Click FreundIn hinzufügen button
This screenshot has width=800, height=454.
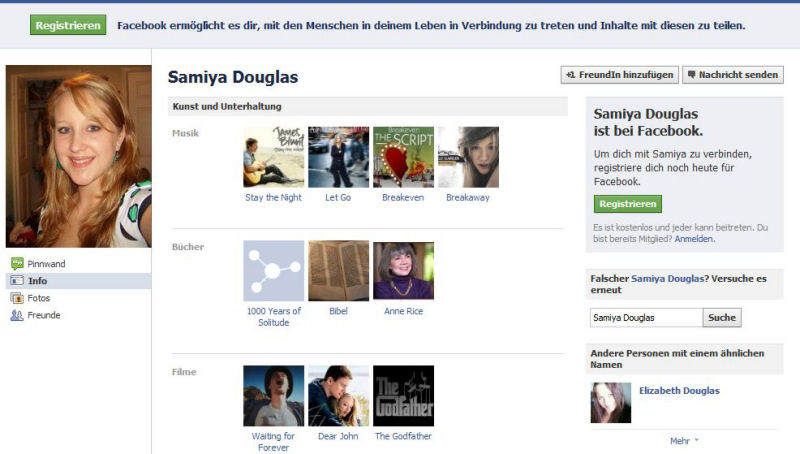619,75
